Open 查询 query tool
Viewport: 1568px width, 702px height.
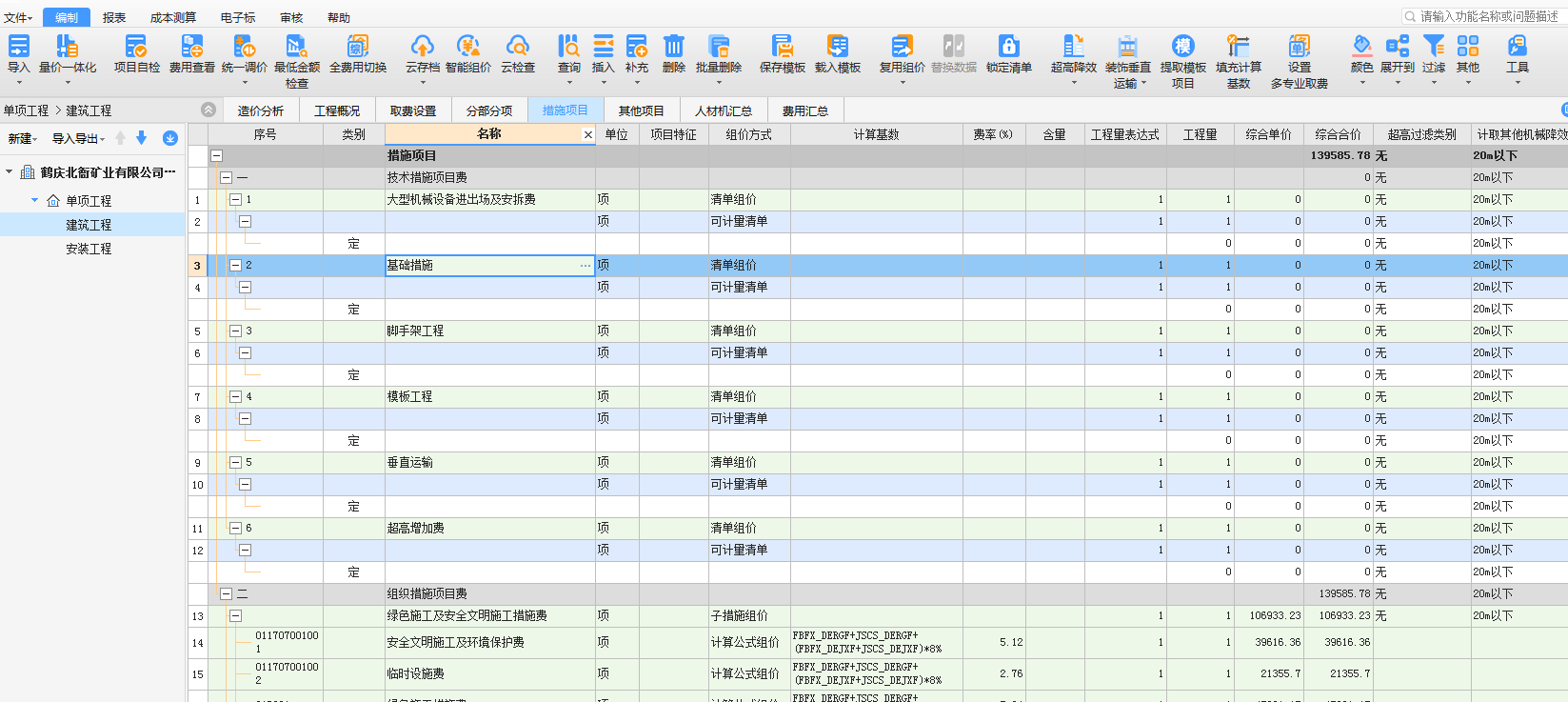click(568, 53)
